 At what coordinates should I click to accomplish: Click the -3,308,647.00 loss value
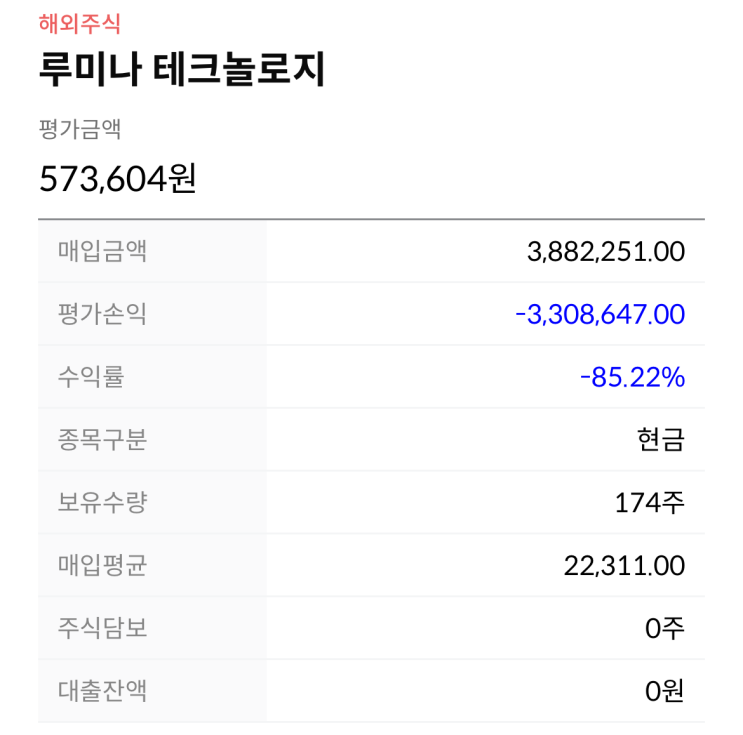(x=600, y=315)
